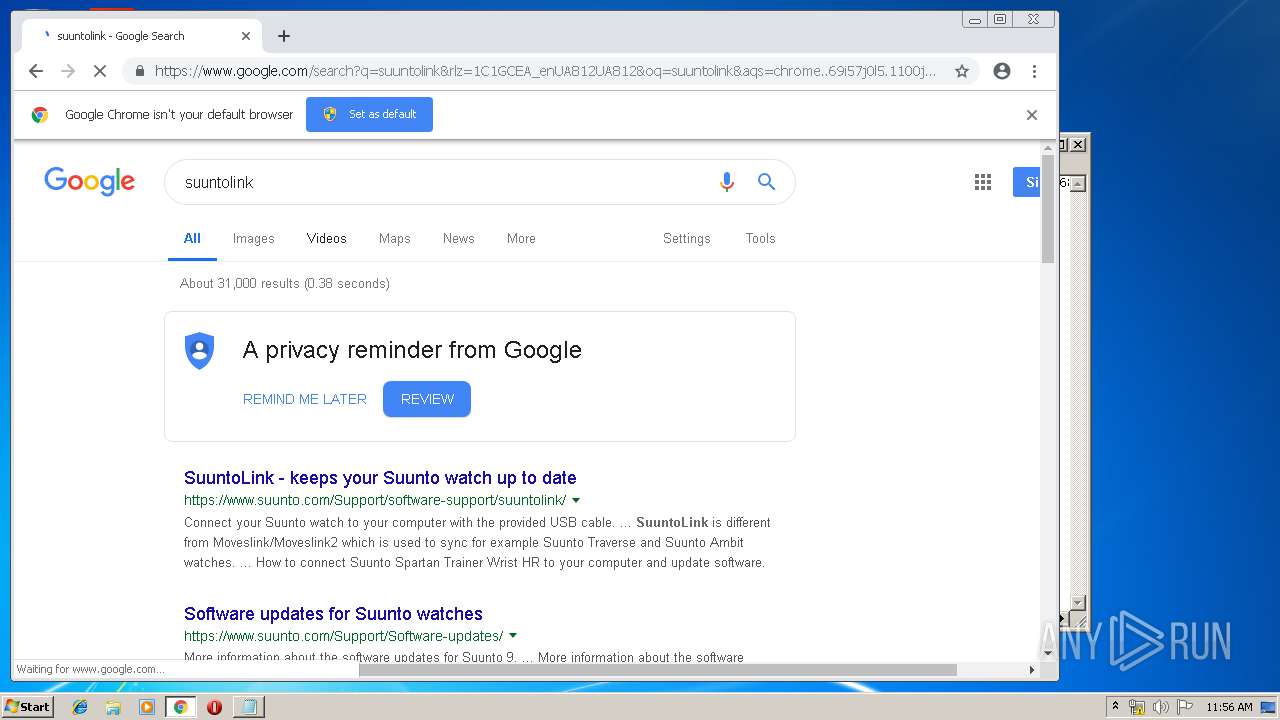Expand dropdown arrow beside Software-updates URL

pyautogui.click(x=513, y=636)
